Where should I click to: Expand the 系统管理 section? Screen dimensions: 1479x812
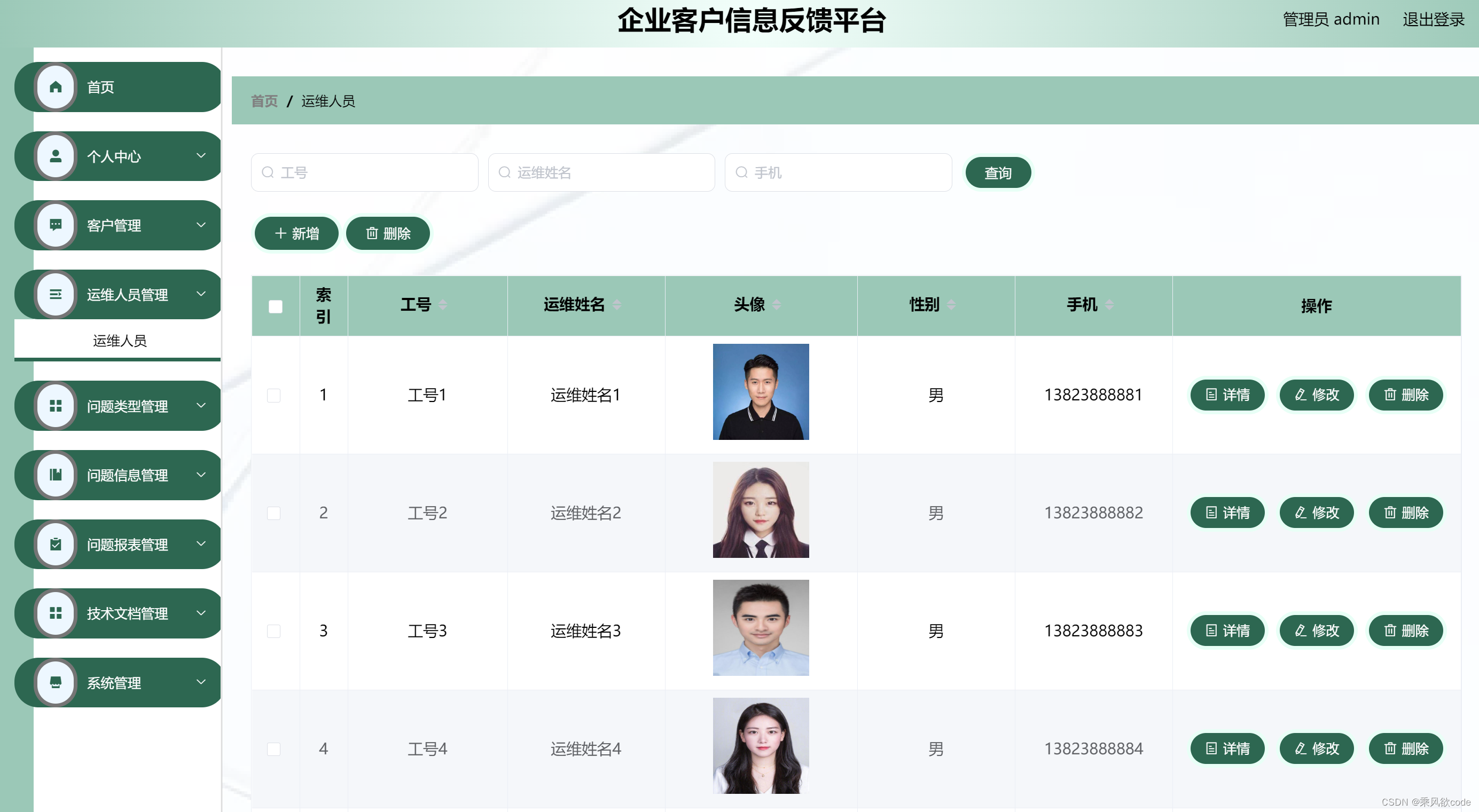201,682
